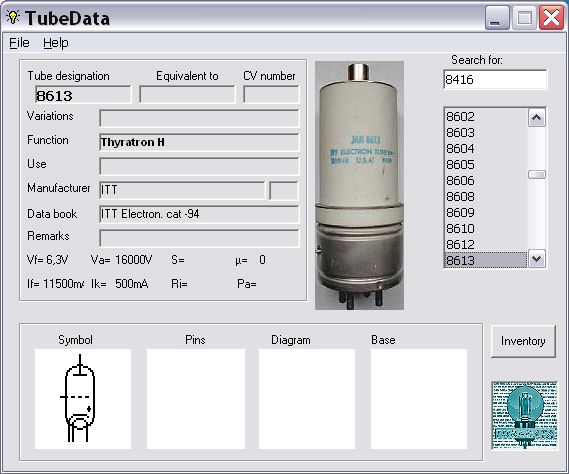This screenshot has height=474, width=569.
Task: Click the Tube designation field showing 8613
Action: [x=83, y=95]
